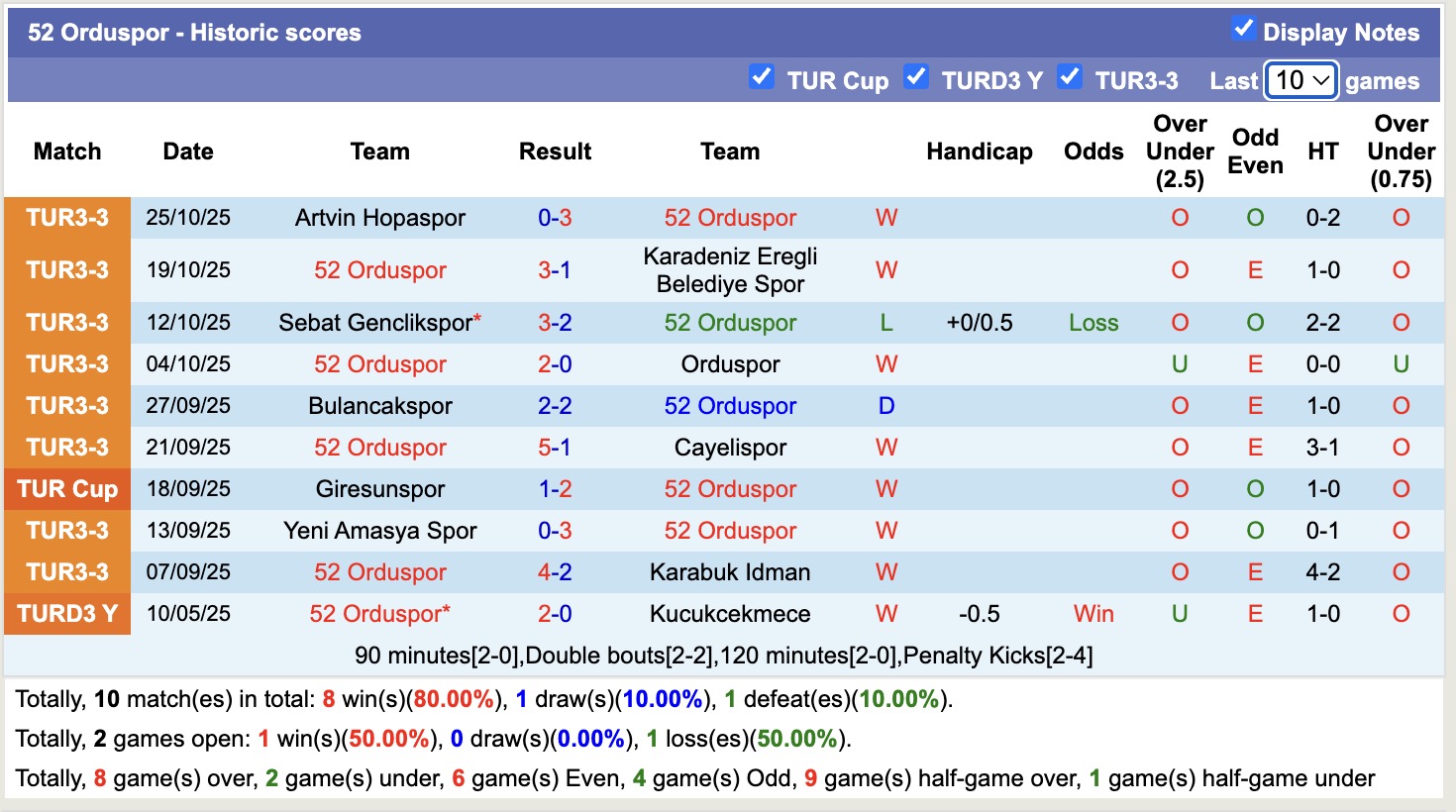Click the 0-3 result of the 25/10/25 match
Screen dimensions: 1456x812
(555, 217)
